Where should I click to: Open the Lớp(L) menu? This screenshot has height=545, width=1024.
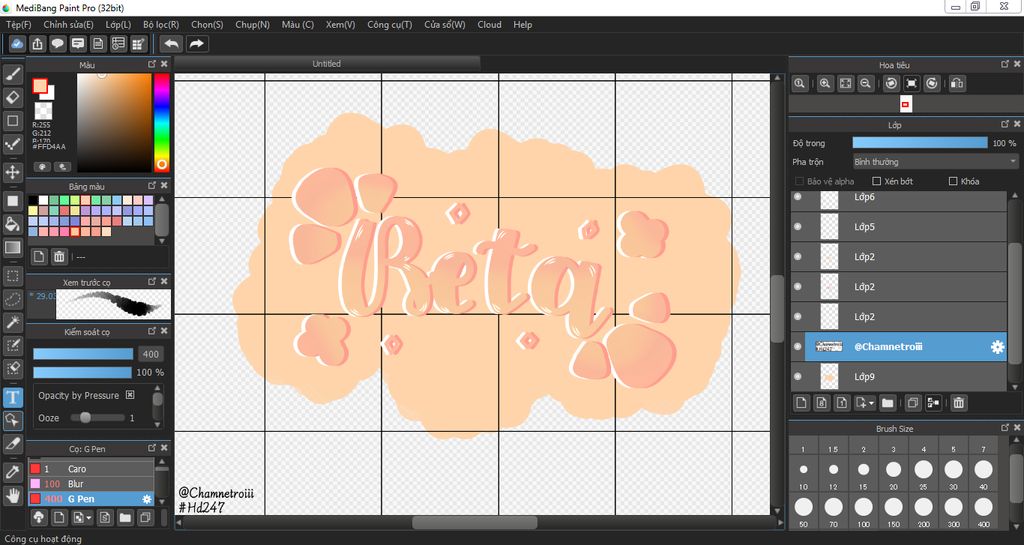pyautogui.click(x=118, y=24)
